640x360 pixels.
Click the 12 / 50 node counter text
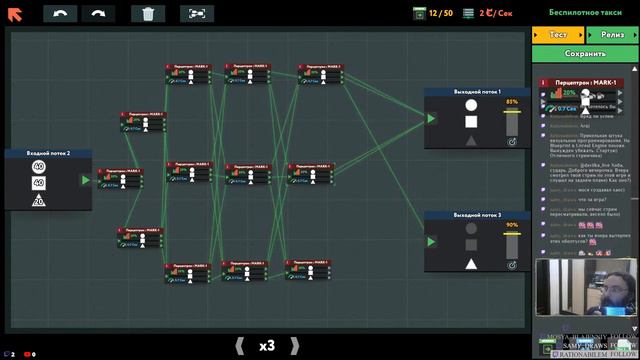[441, 13]
